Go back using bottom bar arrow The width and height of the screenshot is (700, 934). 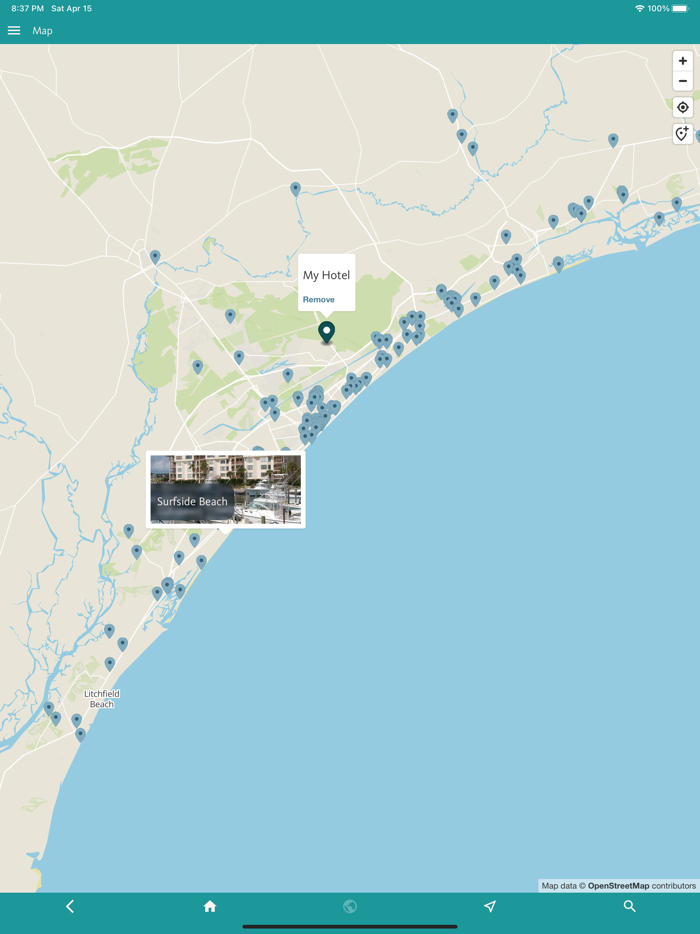point(70,906)
